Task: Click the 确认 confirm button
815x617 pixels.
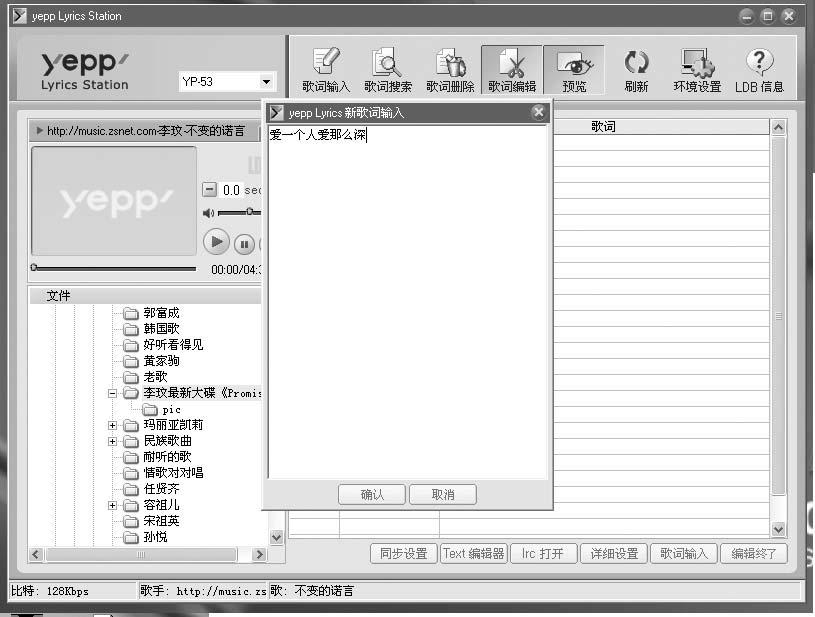Action: coord(372,494)
